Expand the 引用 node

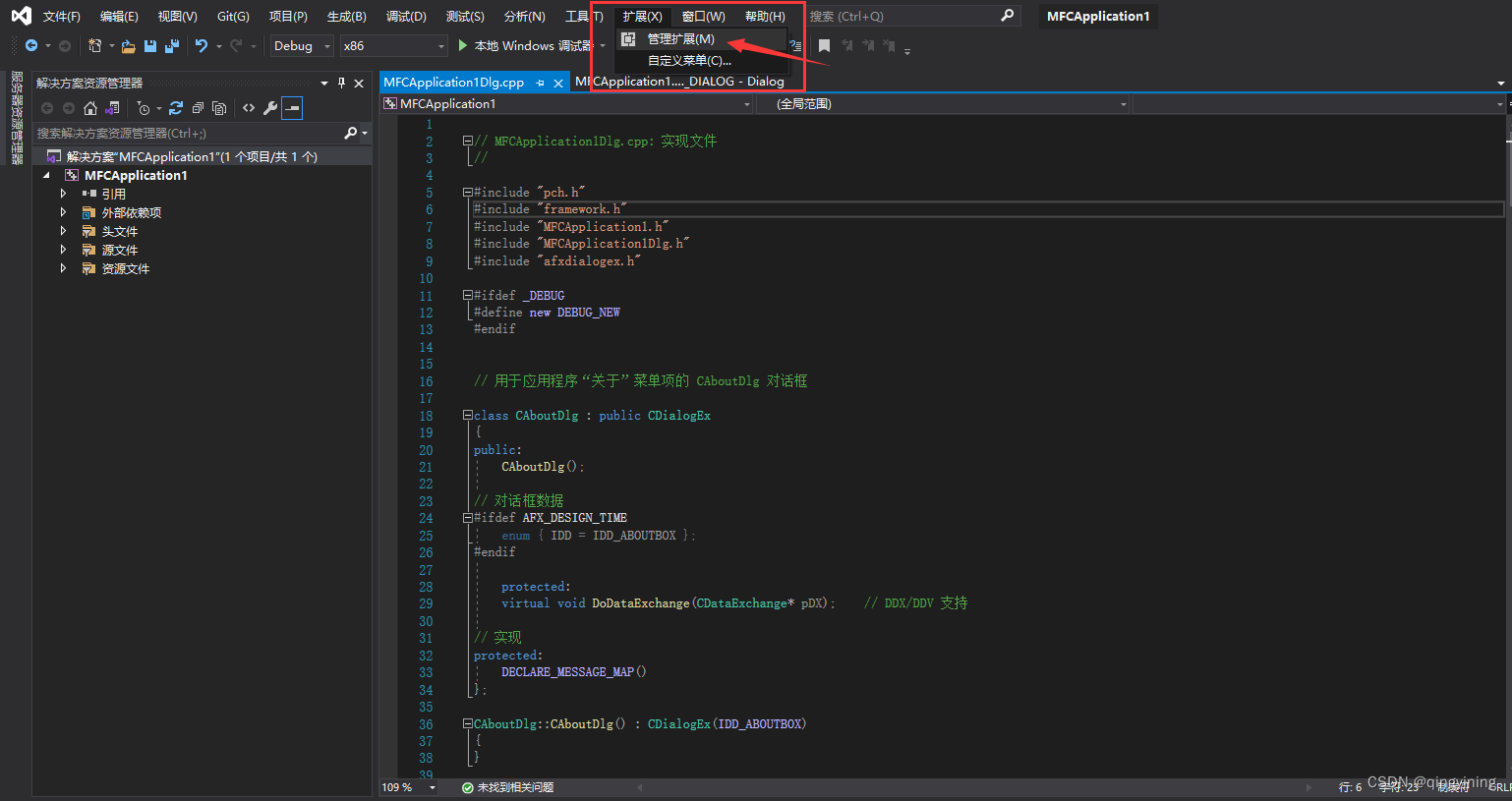[x=63, y=194]
